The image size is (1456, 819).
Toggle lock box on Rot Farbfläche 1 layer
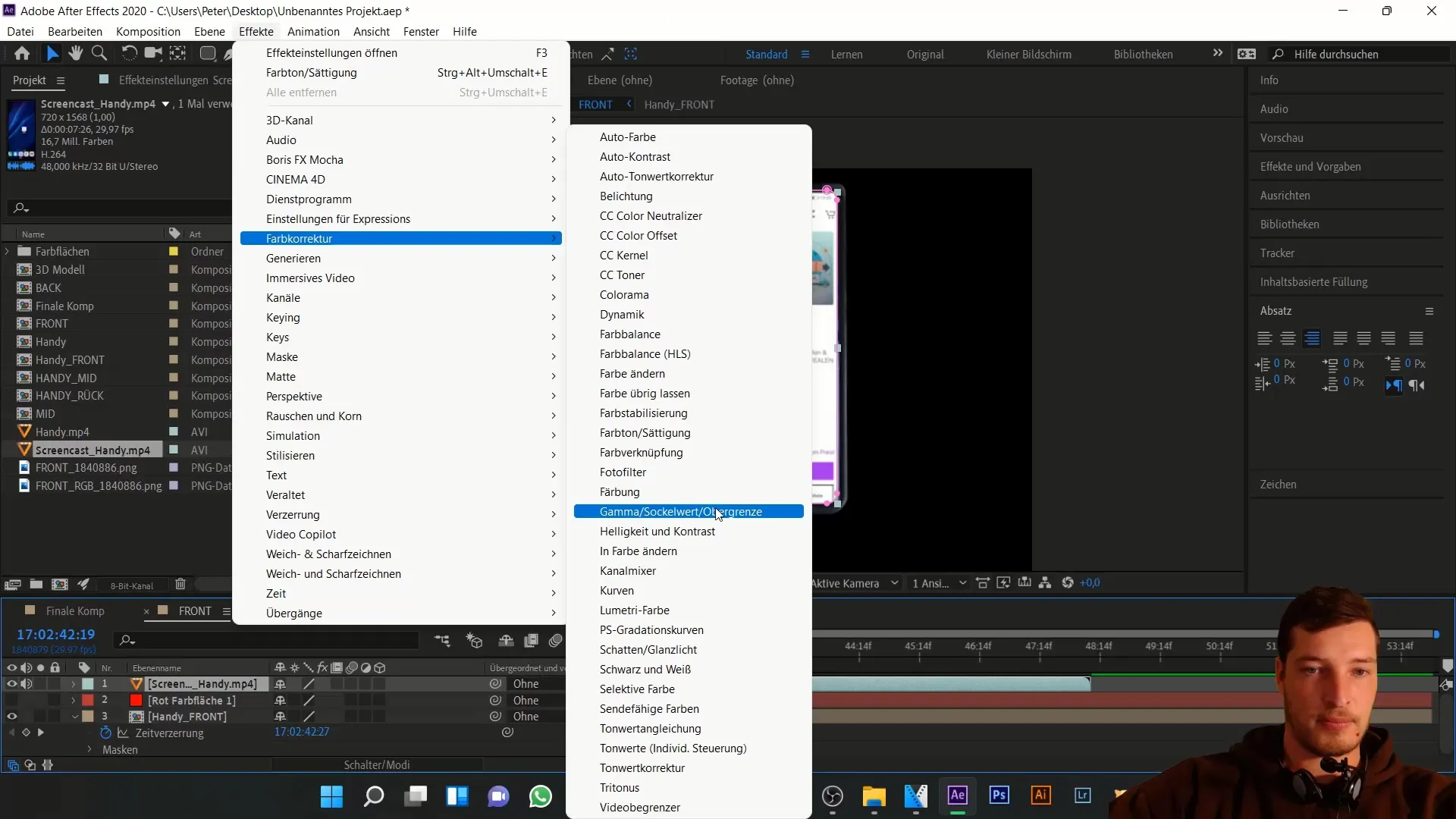[55, 700]
